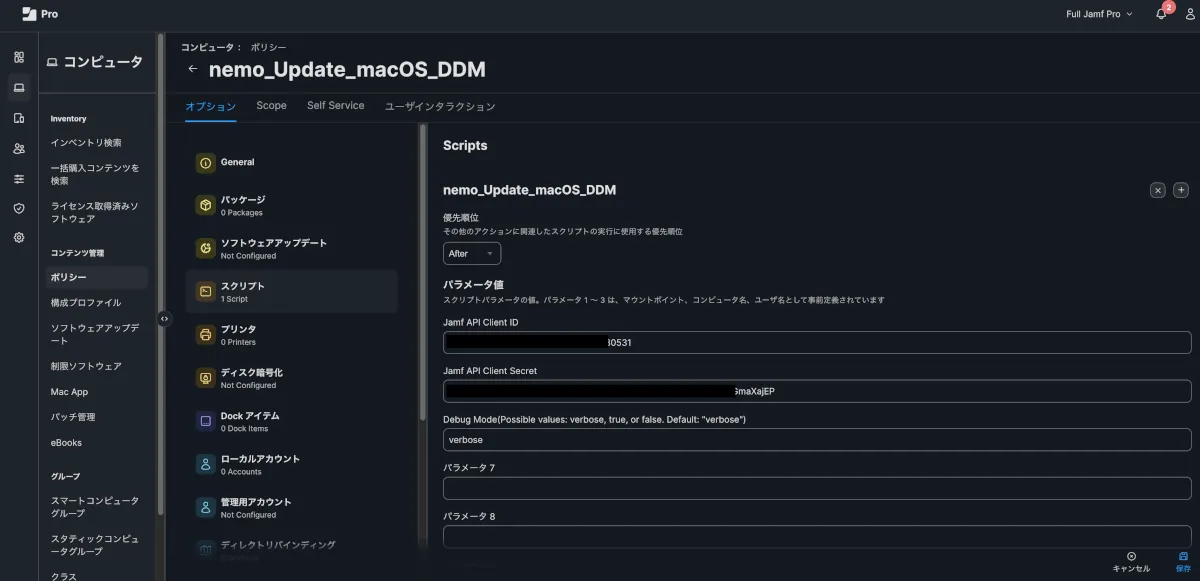
Task: Click the コンピュータ breadcrumb link
Action: 206,47
